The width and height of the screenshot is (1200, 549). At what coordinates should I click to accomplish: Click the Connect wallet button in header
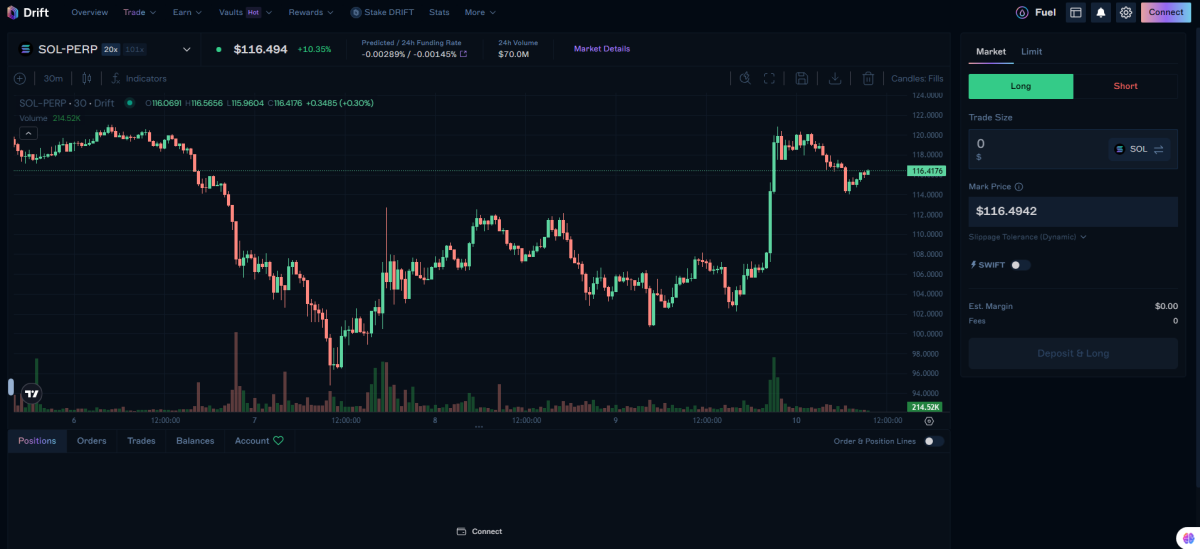click(1166, 12)
